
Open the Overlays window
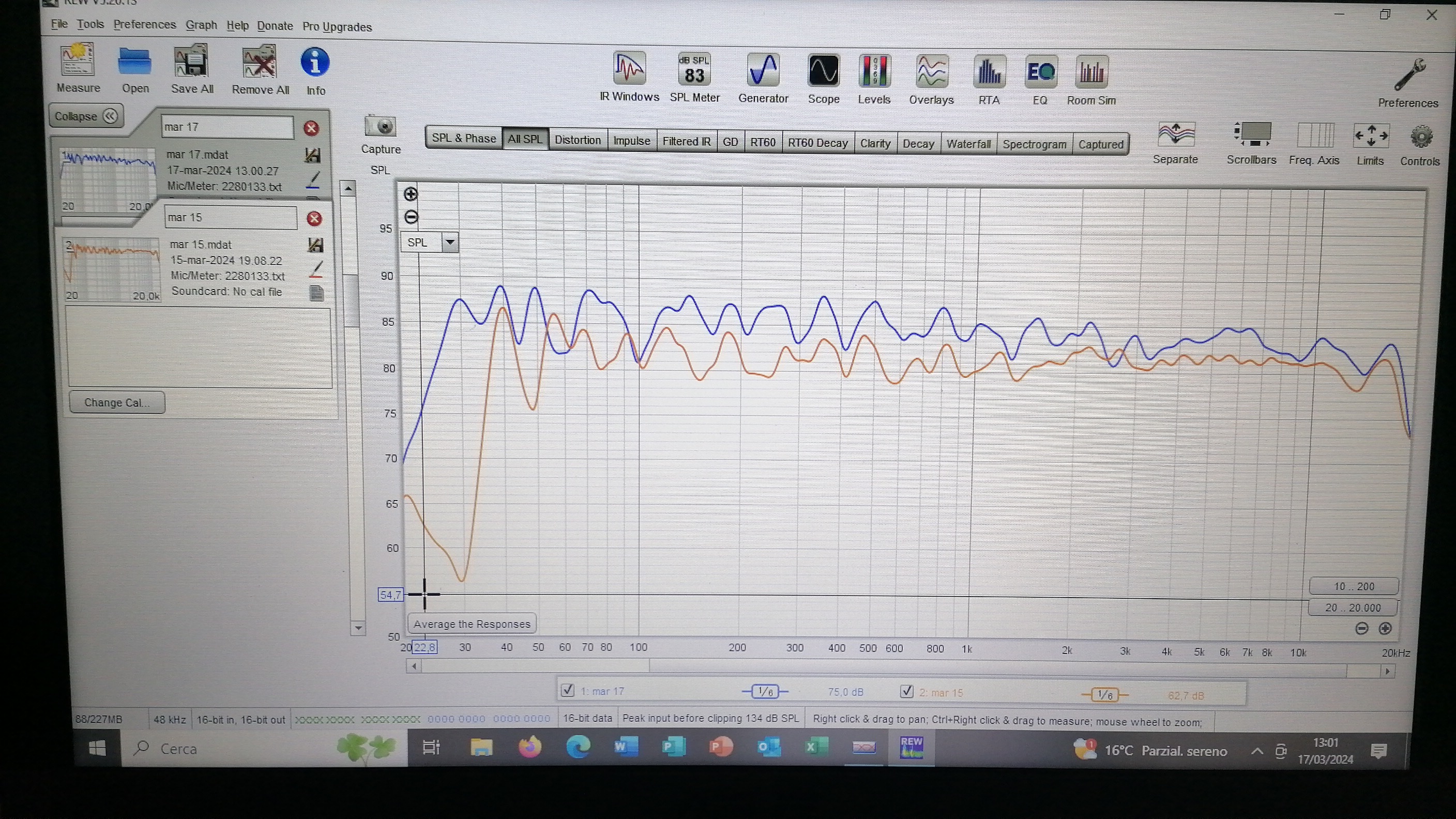point(932,72)
